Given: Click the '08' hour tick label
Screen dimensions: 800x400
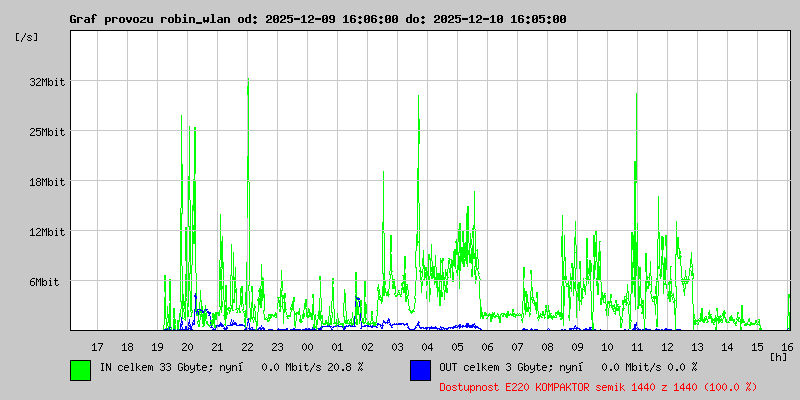Looking at the screenshot, I should coord(547,347).
